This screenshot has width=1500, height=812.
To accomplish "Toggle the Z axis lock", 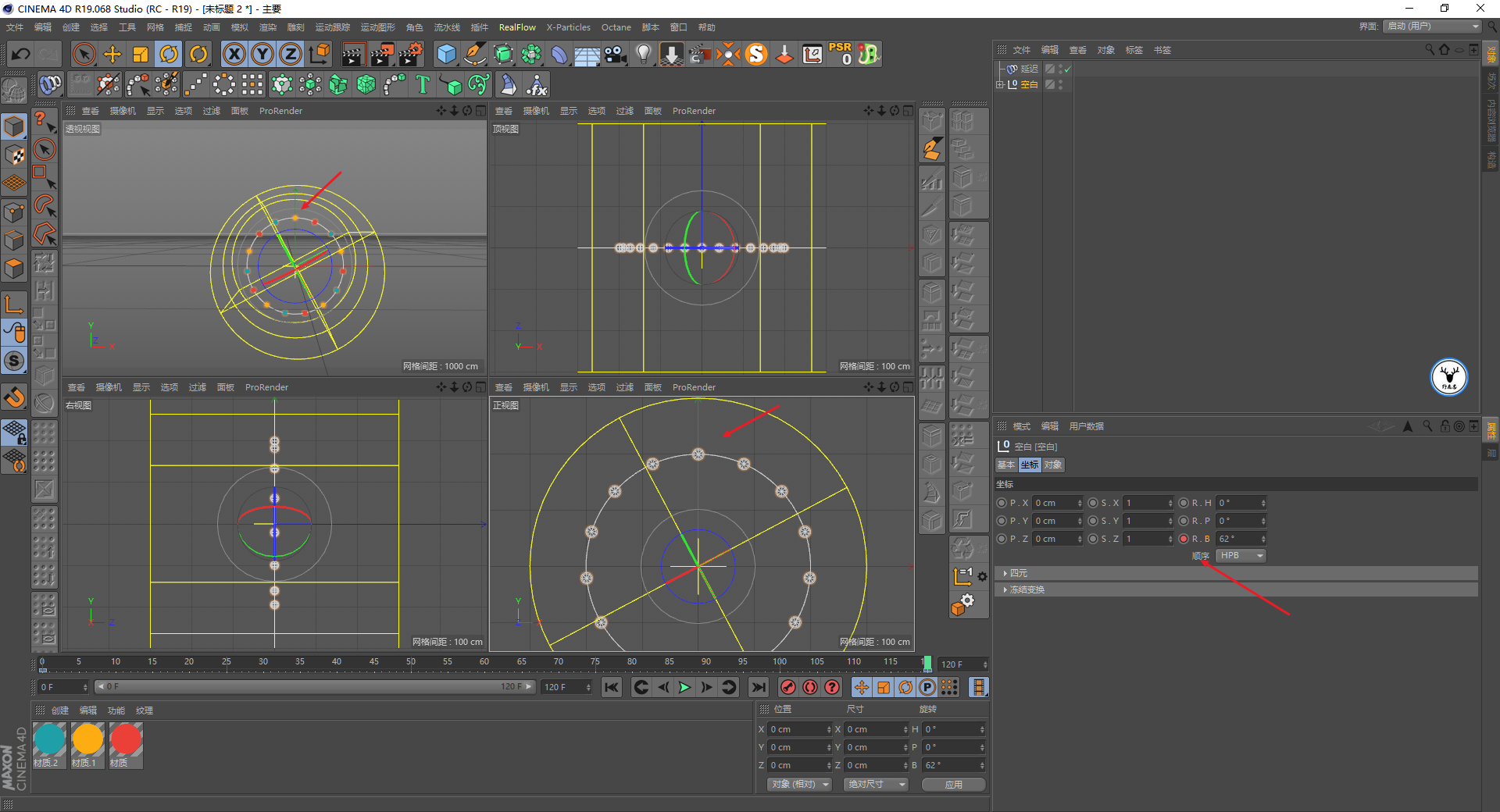I will (x=291, y=54).
